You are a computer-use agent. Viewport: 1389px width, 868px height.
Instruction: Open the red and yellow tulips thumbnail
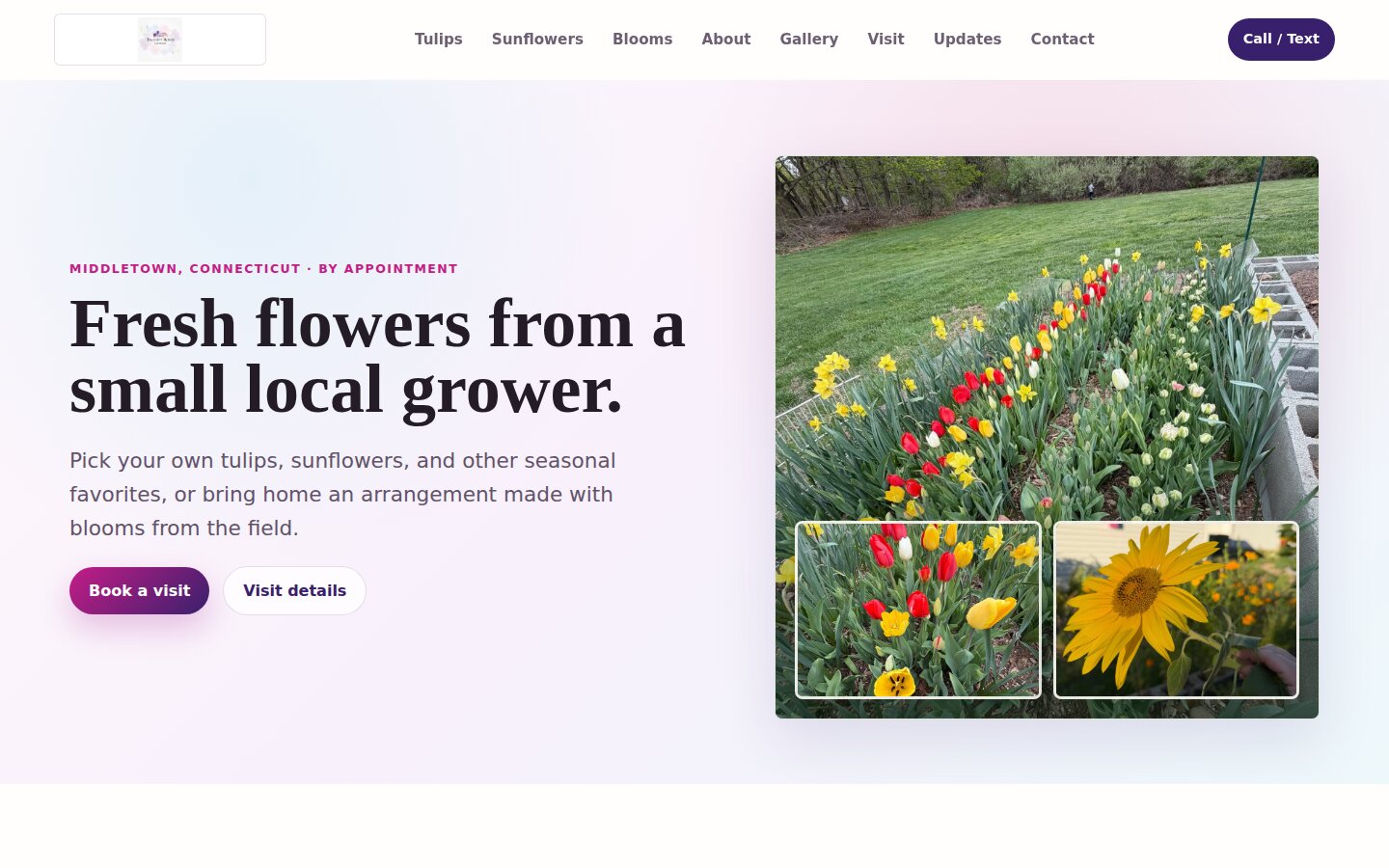[918, 610]
